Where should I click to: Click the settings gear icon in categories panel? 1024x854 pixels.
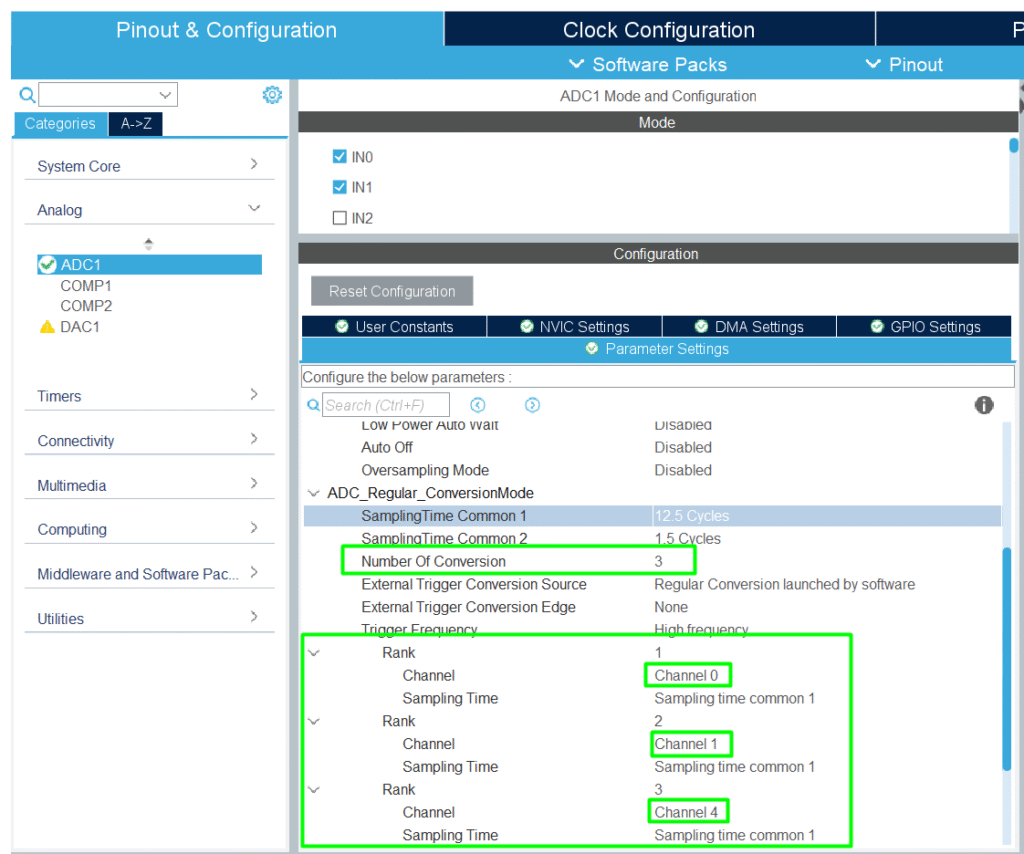click(272, 95)
